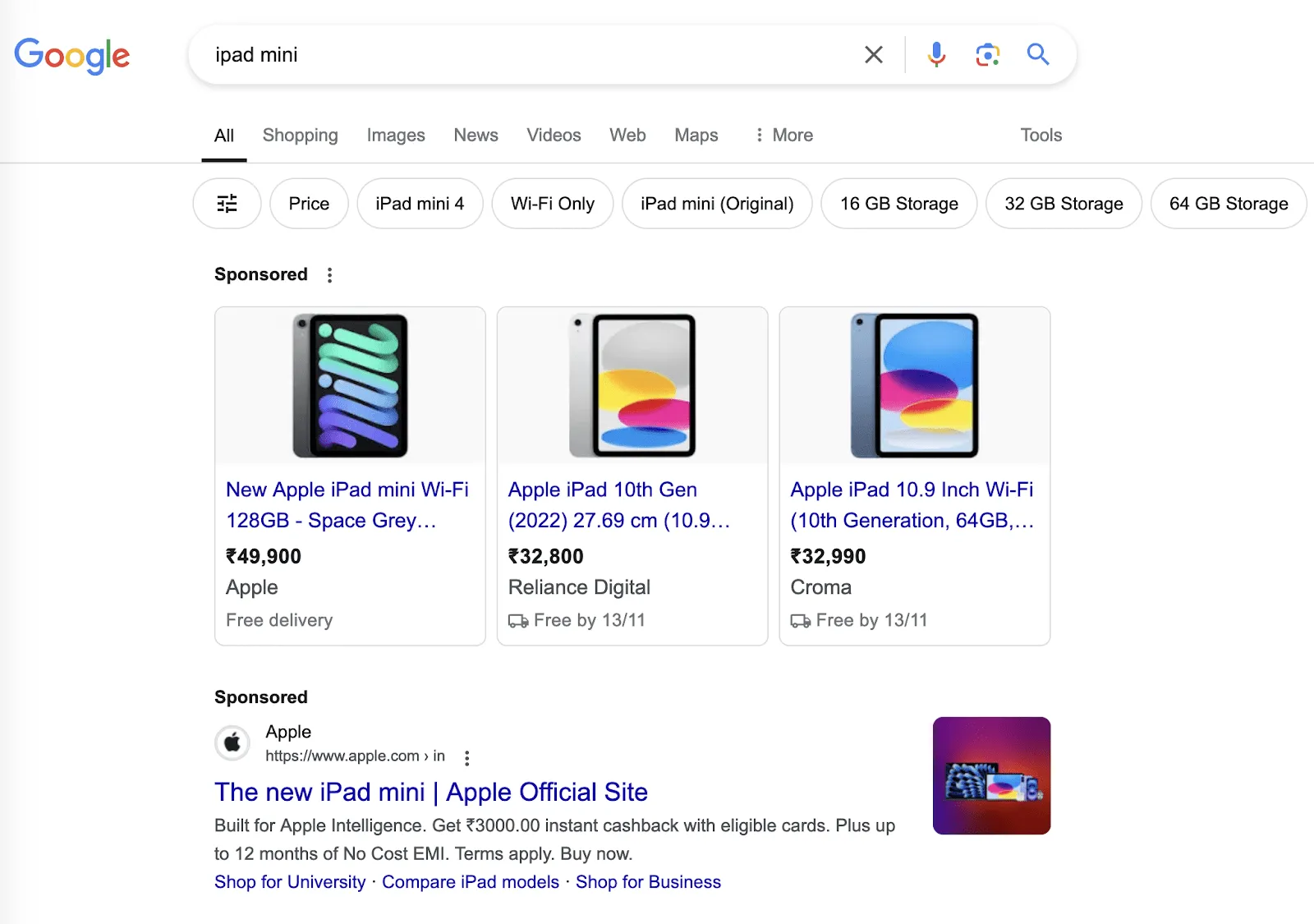Apply the iPad mini (Original) filter
Viewport: 1314px width, 924px height.
pos(717,204)
